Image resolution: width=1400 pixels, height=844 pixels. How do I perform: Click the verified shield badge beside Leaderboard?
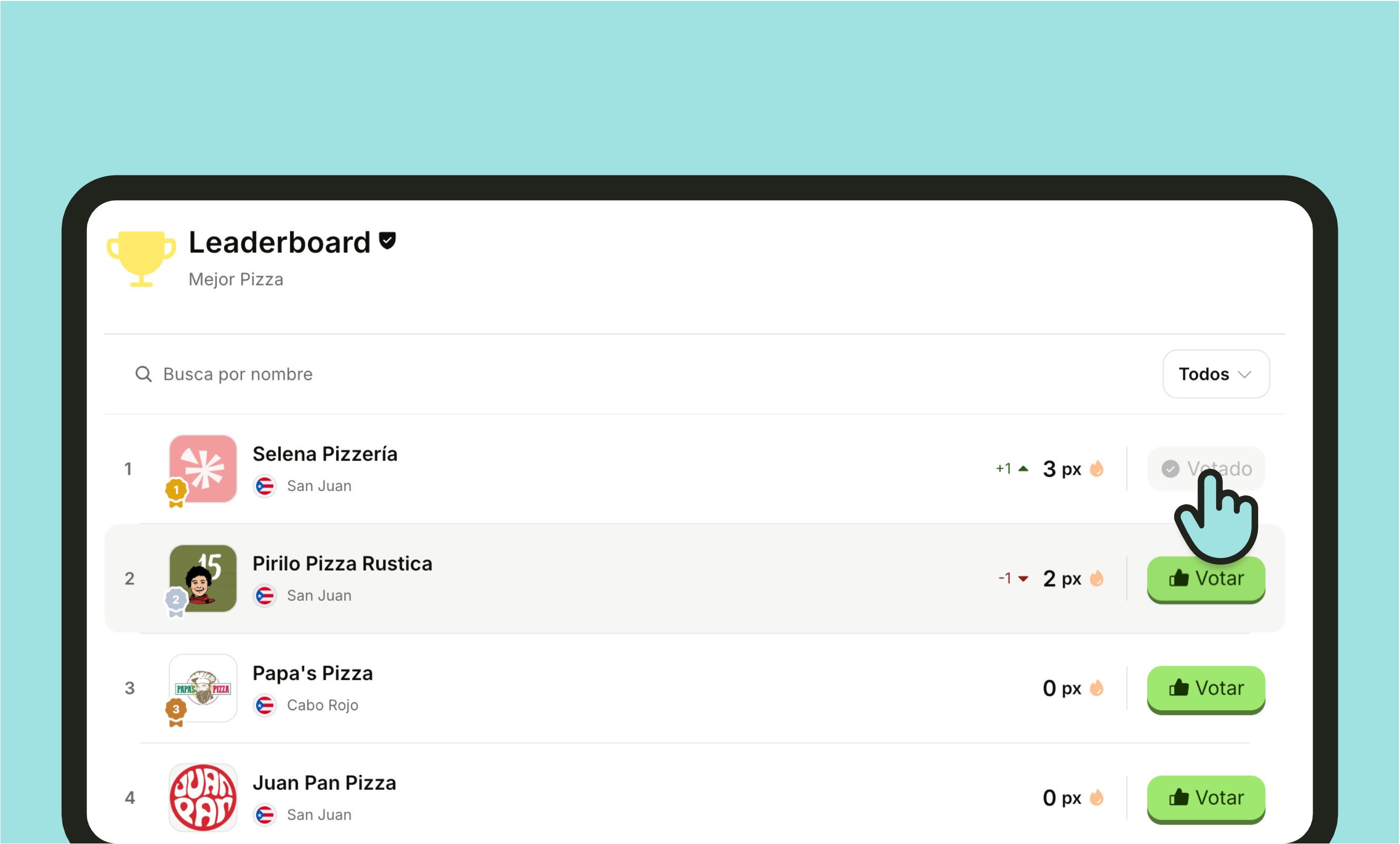pyautogui.click(x=387, y=241)
